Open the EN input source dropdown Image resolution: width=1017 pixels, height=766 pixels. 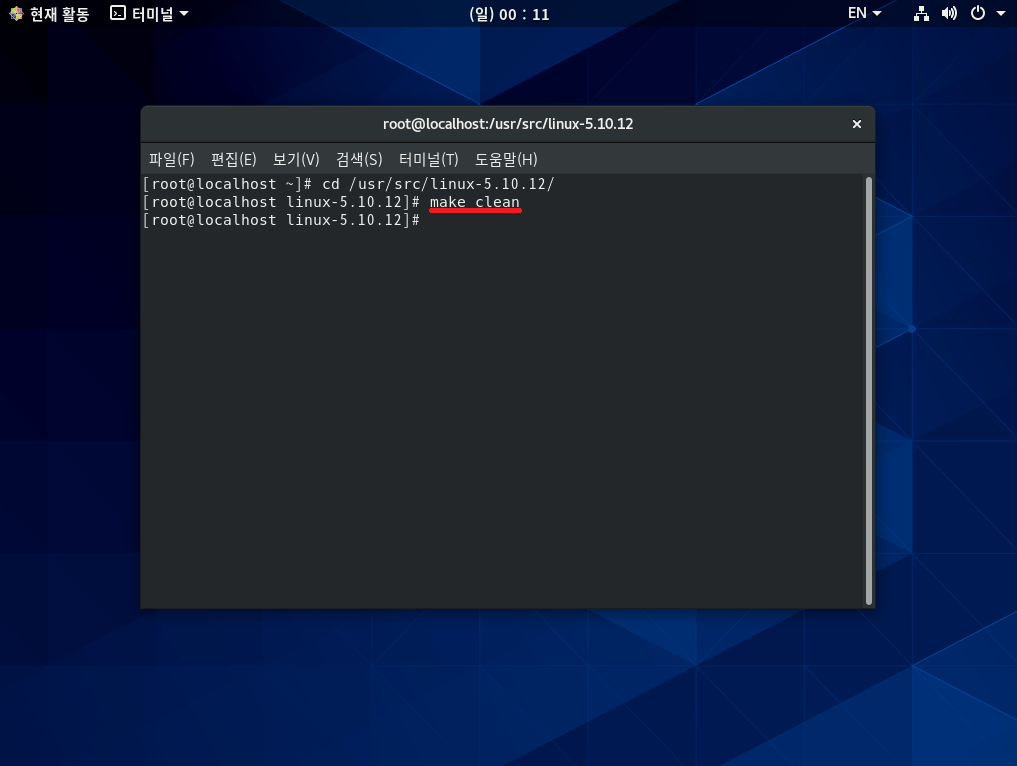pyautogui.click(x=865, y=14)
